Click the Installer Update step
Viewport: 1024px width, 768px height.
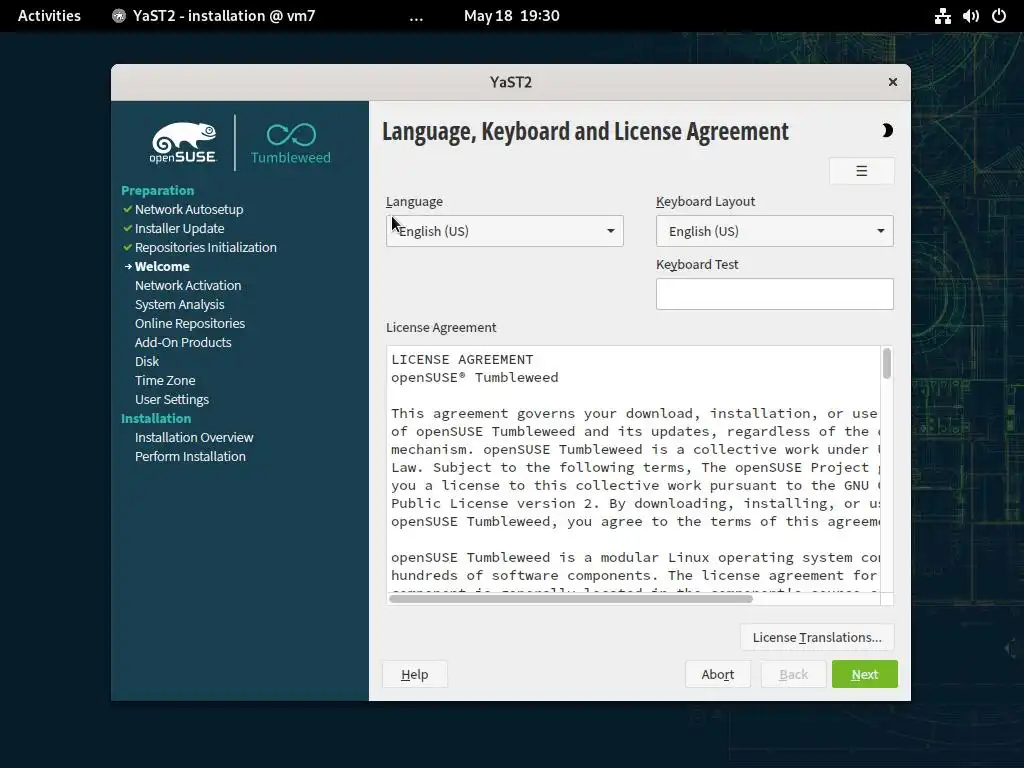180,228
